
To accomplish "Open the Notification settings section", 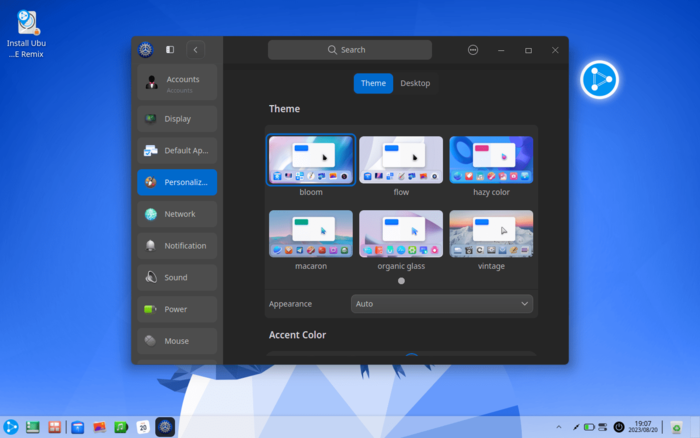I will coord(177,246).
